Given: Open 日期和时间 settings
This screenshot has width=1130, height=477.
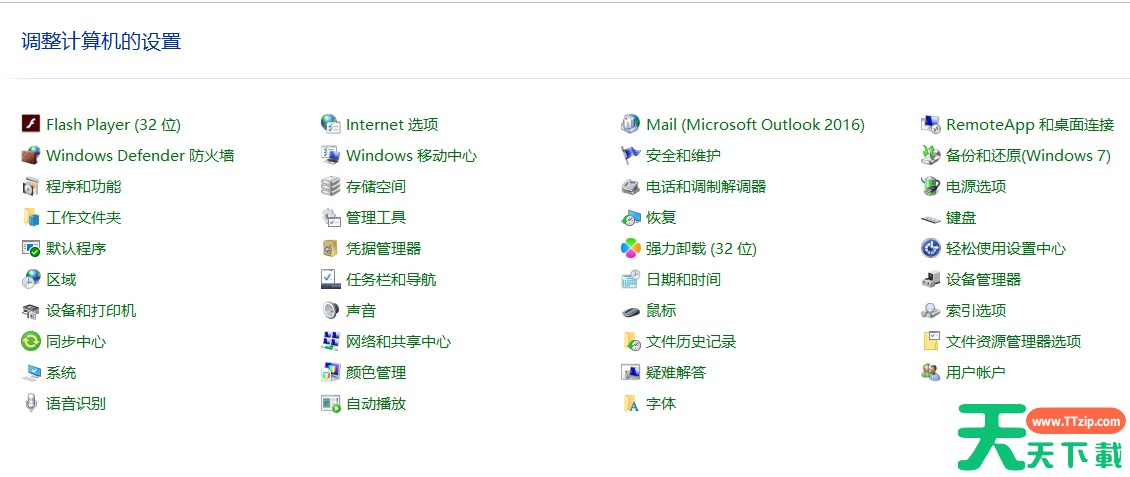Looking at the screenshot, I should coord(684,279).
